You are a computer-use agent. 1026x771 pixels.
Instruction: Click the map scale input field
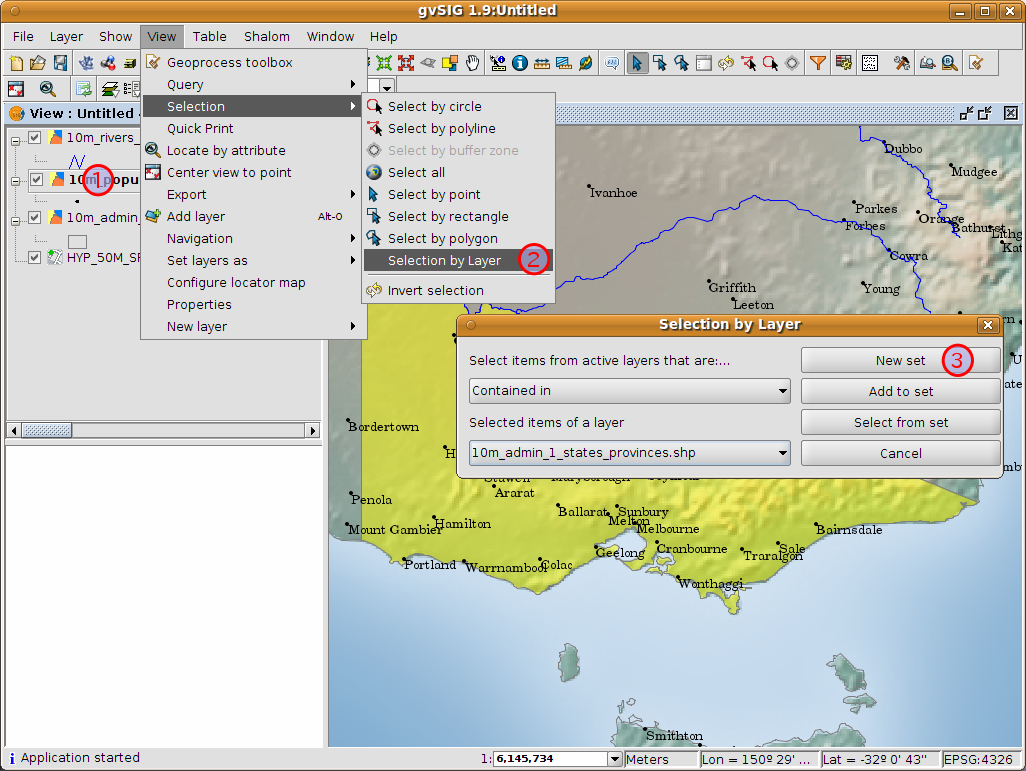(x=550, y=759)
